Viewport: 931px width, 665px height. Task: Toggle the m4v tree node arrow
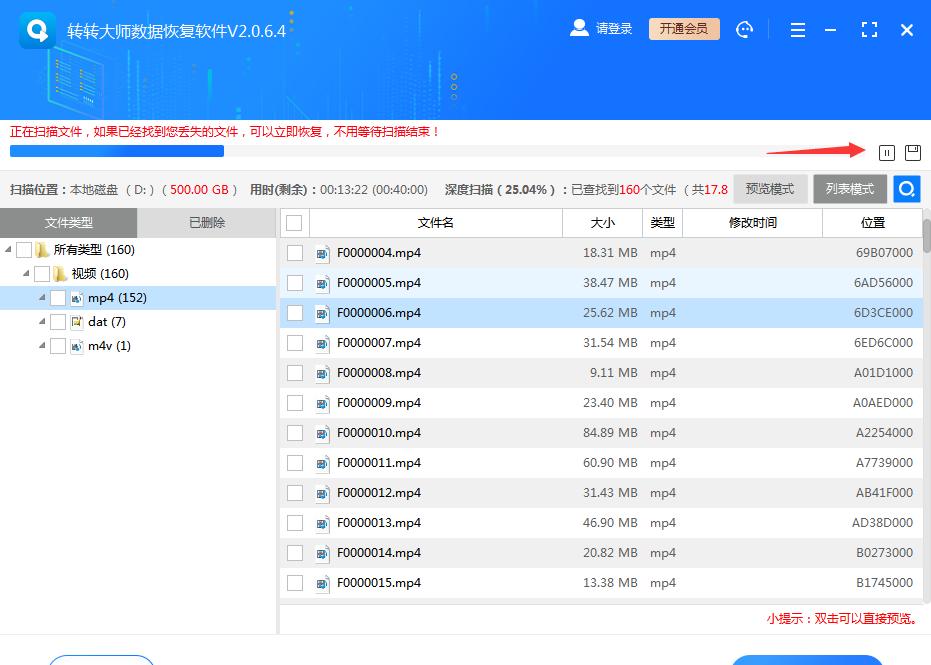tap(42, 345)
